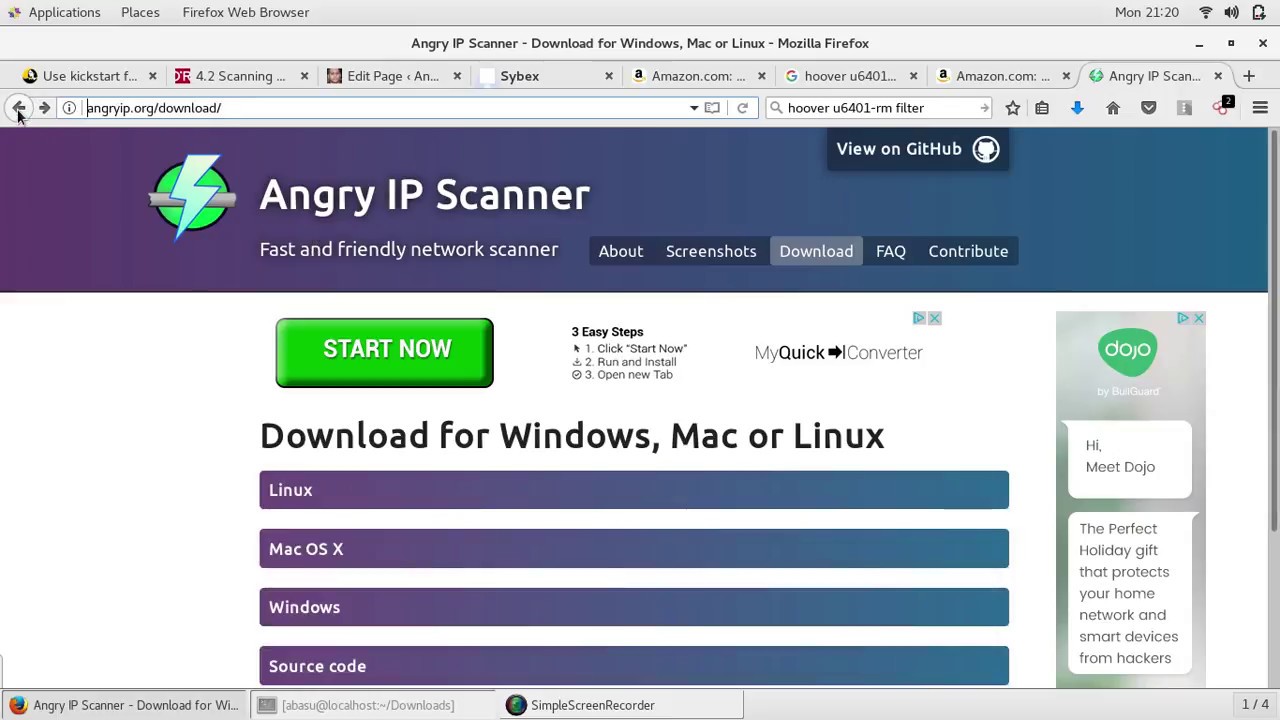Reload the current page
The height and width of the screenshot is (720, 1280).
tap(742, 108)
